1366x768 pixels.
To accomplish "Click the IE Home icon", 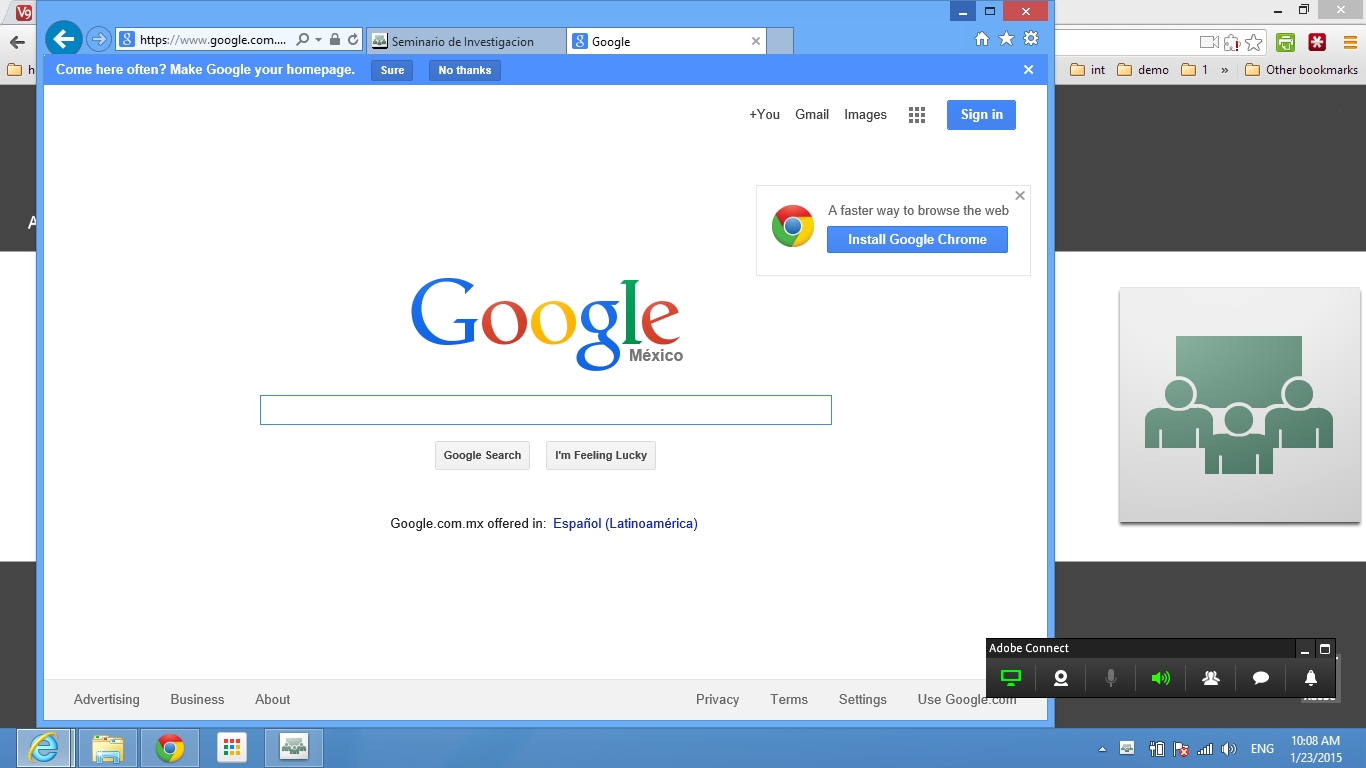I will (982, 39).
